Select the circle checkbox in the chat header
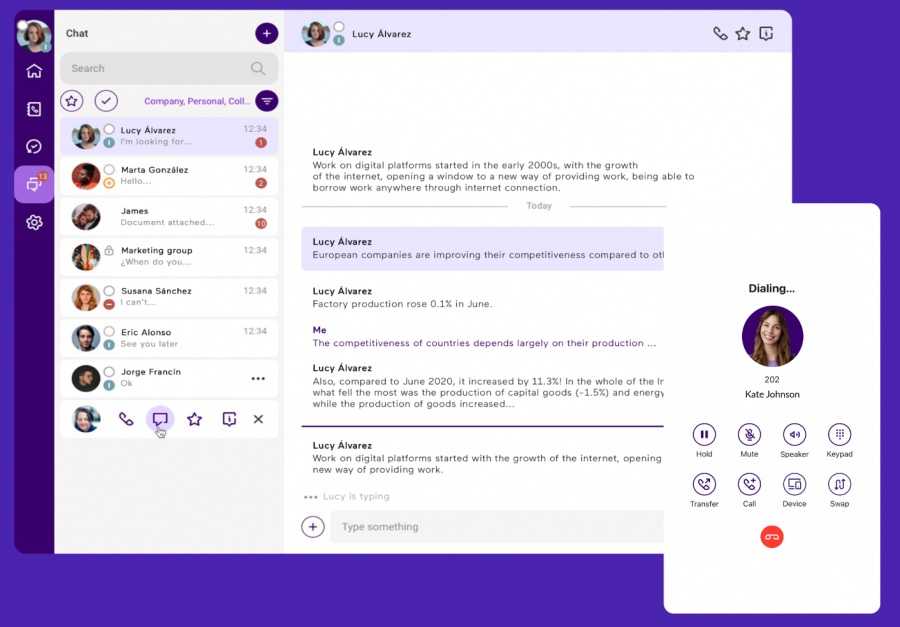The image size is (900, 627). 339,26
